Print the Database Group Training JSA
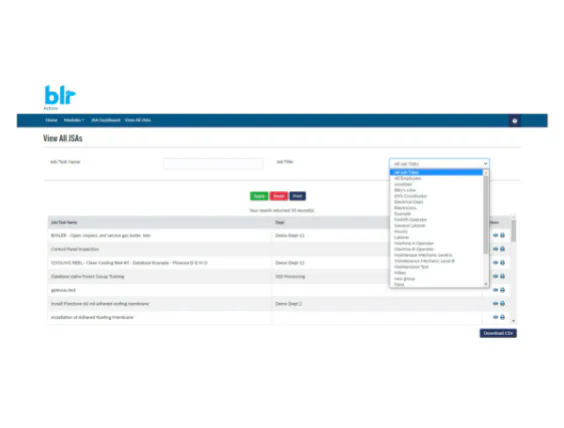This screenshot has height=428, width=564. click(502, 276)
